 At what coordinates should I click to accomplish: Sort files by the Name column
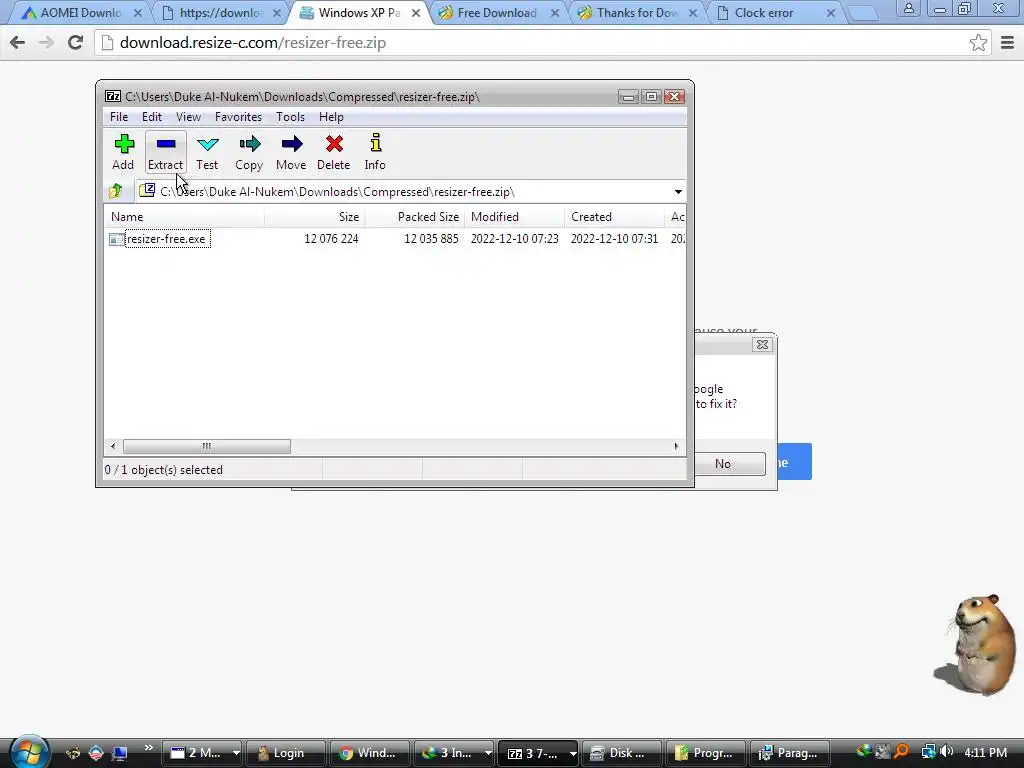click(184, 217)
